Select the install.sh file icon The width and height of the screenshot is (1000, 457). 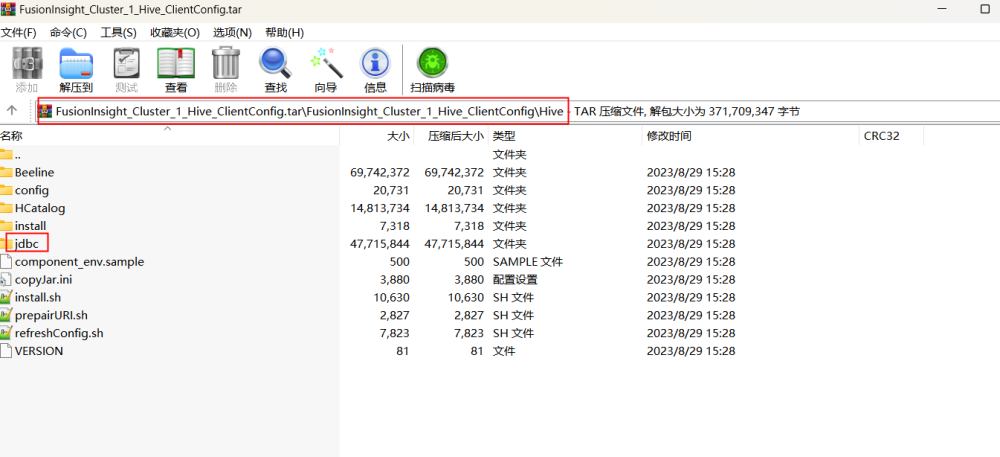point(6,297)
